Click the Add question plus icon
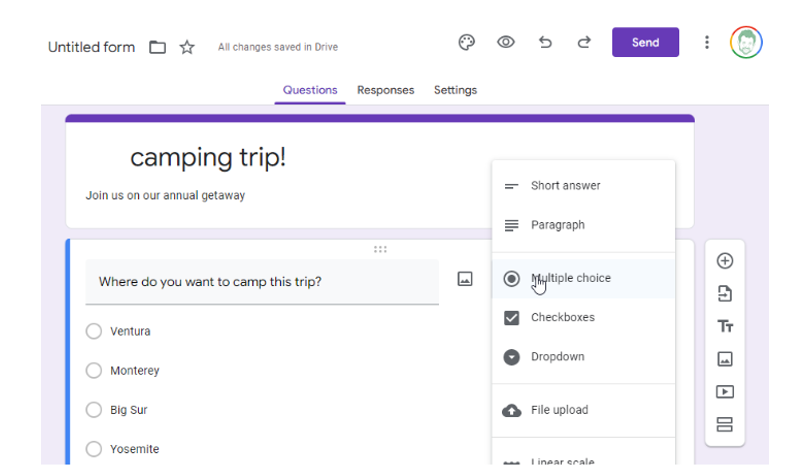Viewport: 788px width, 475px height. pos(725,261)
